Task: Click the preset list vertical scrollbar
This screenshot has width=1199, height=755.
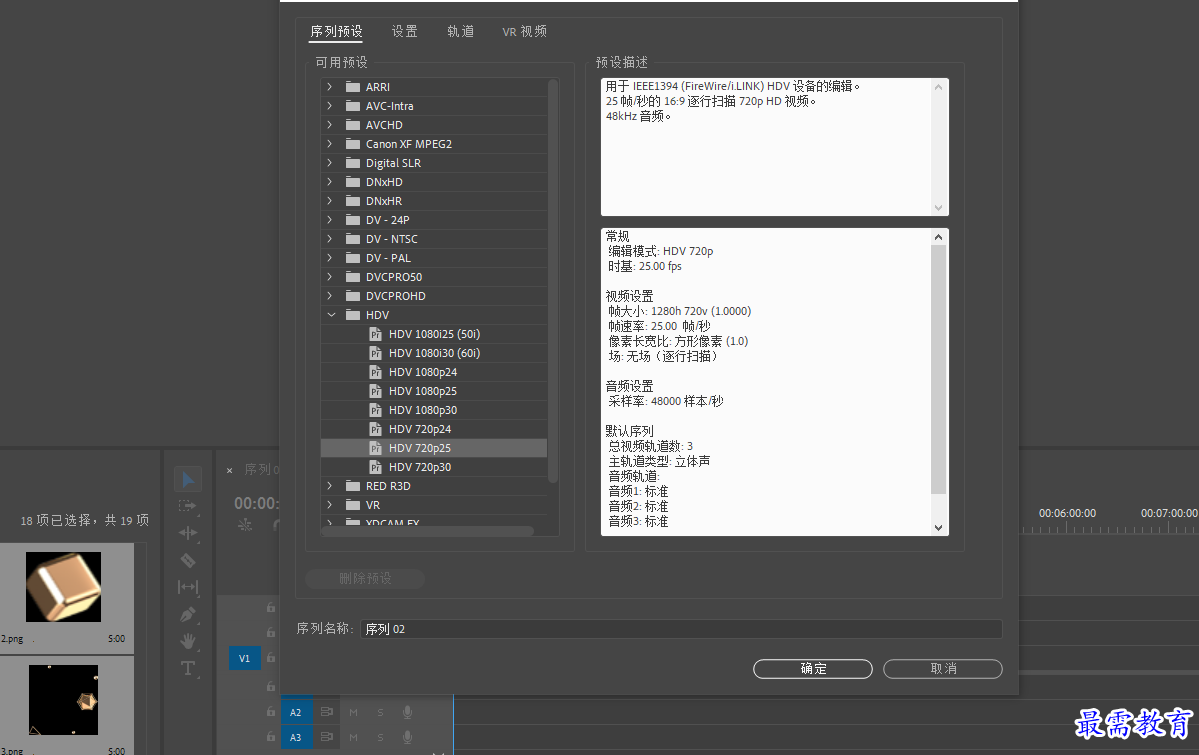Action: (553, 281)
